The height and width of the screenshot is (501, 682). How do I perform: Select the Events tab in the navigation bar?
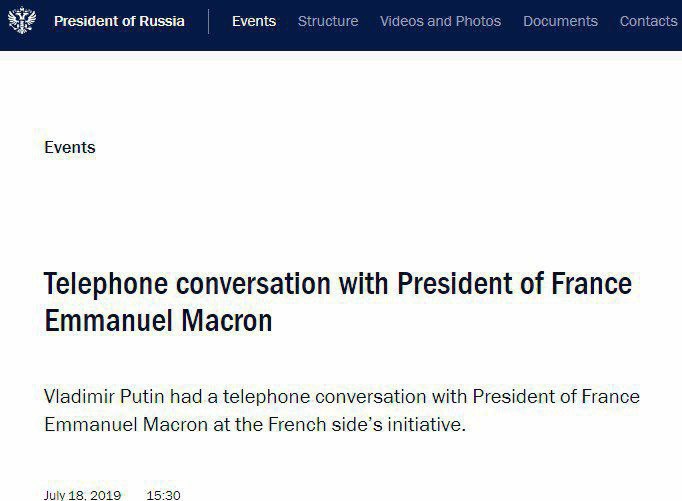point(254,21)
